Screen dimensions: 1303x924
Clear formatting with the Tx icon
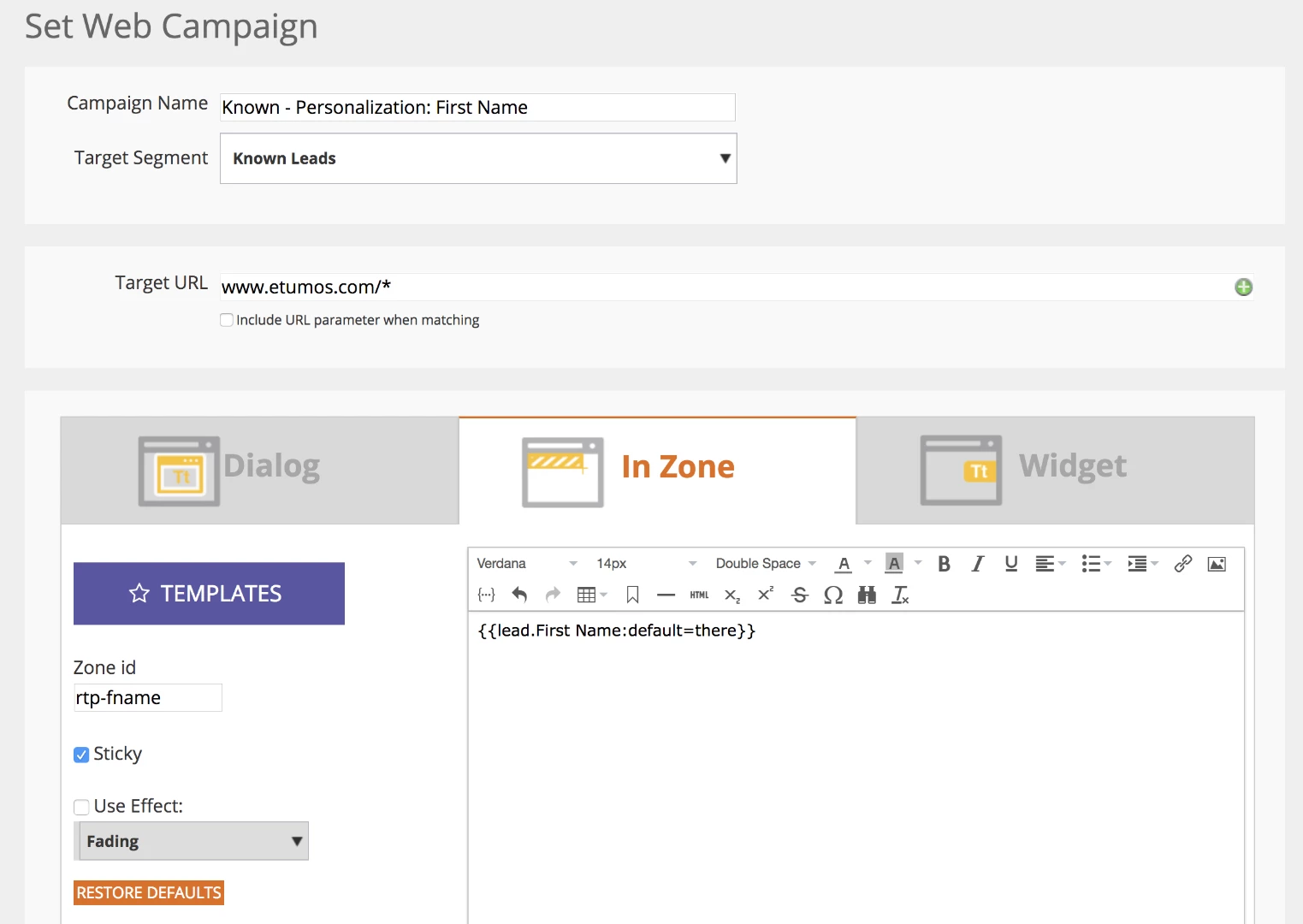900,595
